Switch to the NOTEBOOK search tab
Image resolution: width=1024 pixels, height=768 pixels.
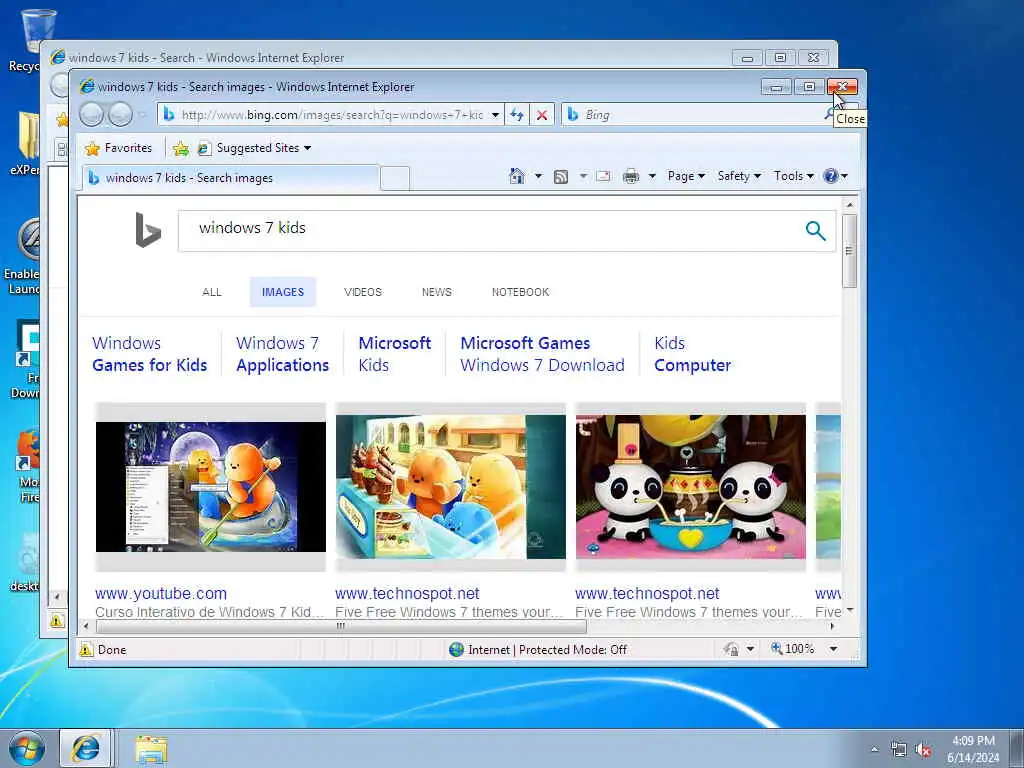(x=520, y=292)
